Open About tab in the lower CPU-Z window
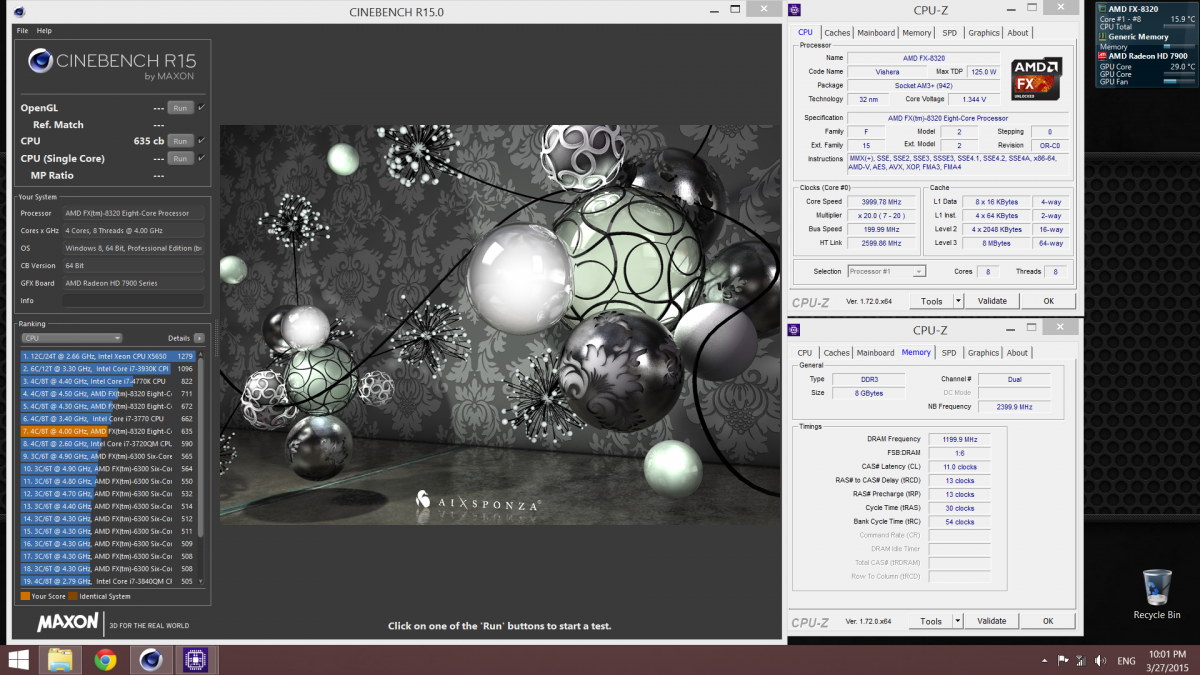This screenshot has width=1200, height=675. [x=1017, y=353]
